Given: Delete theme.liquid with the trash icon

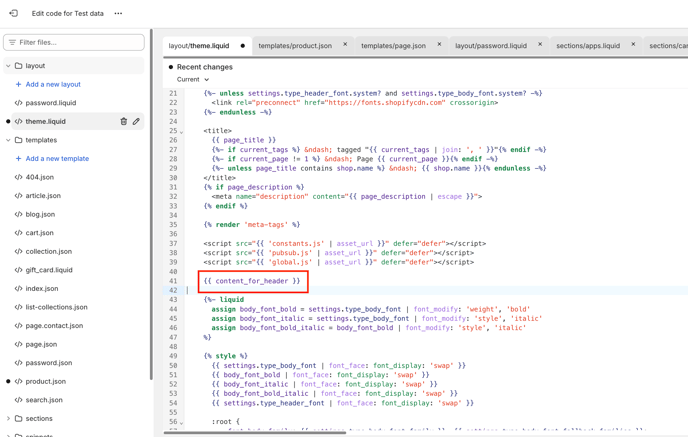Looking at the screenshot, I should (124, 121).
